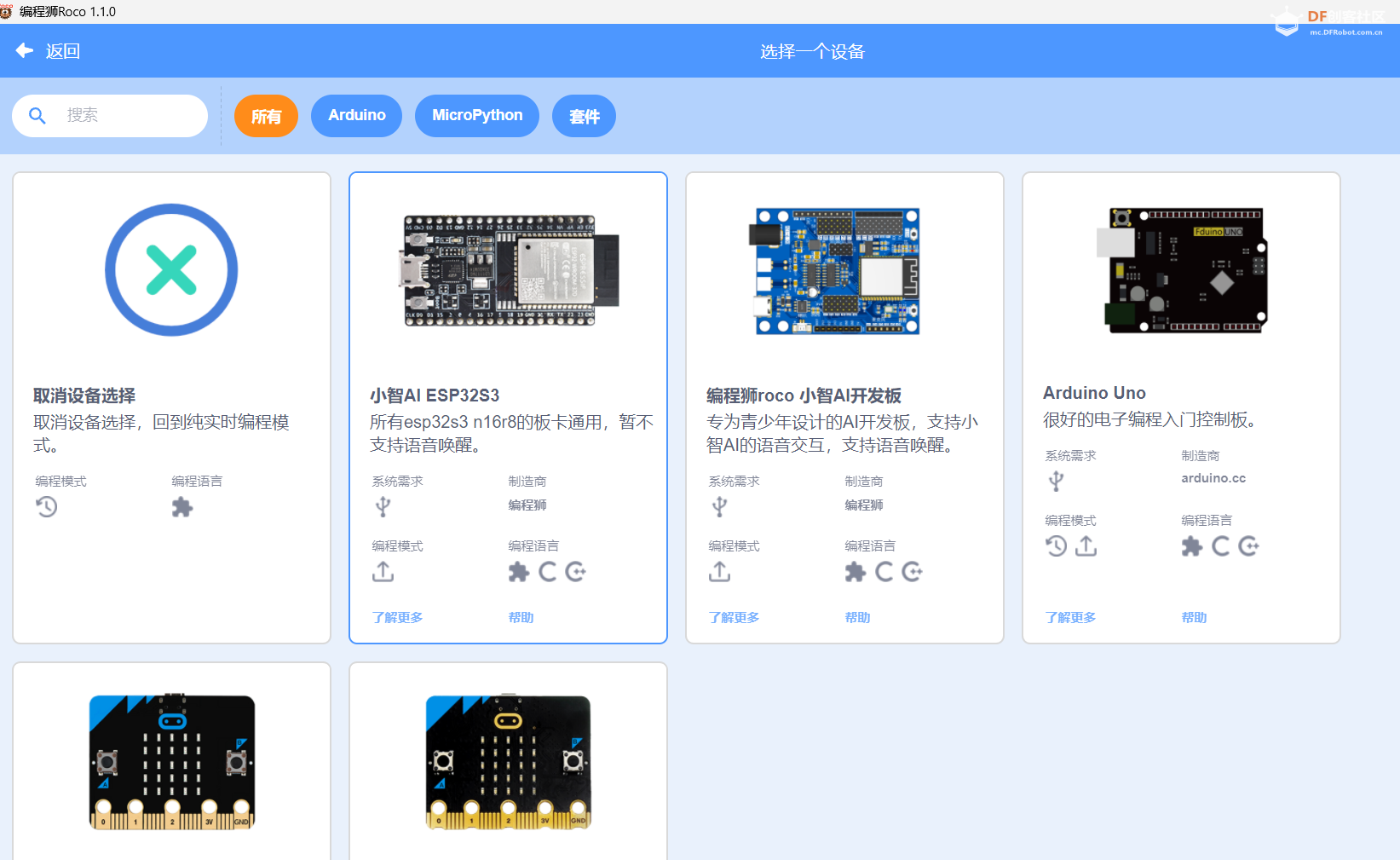Focus the 搜索 search field
1400x860 pixels.
coord(110,116)
